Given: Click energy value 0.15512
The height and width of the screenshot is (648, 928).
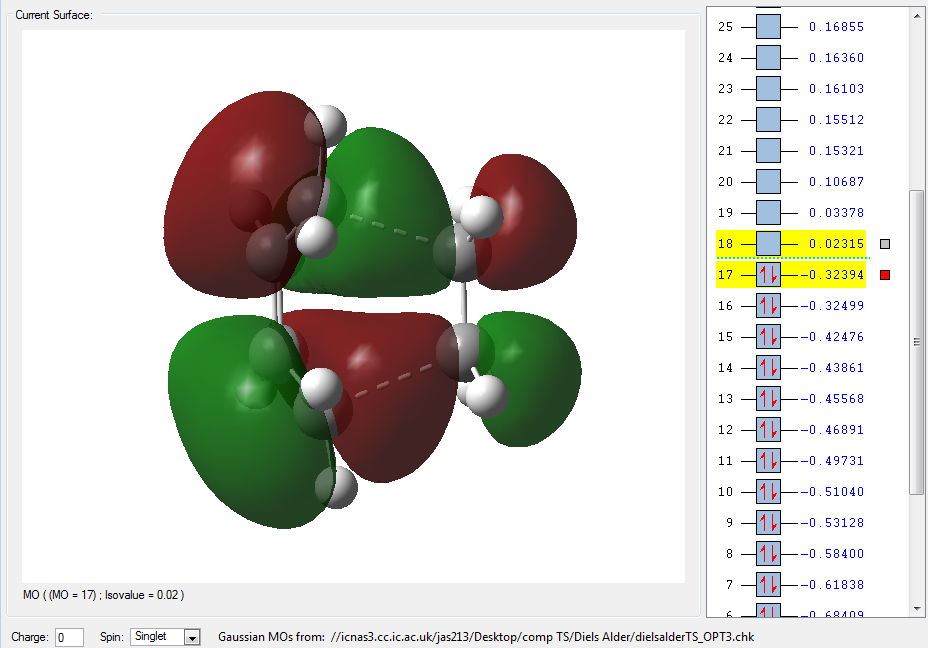Looking at the screenshot, I should [x=836, y=120].
